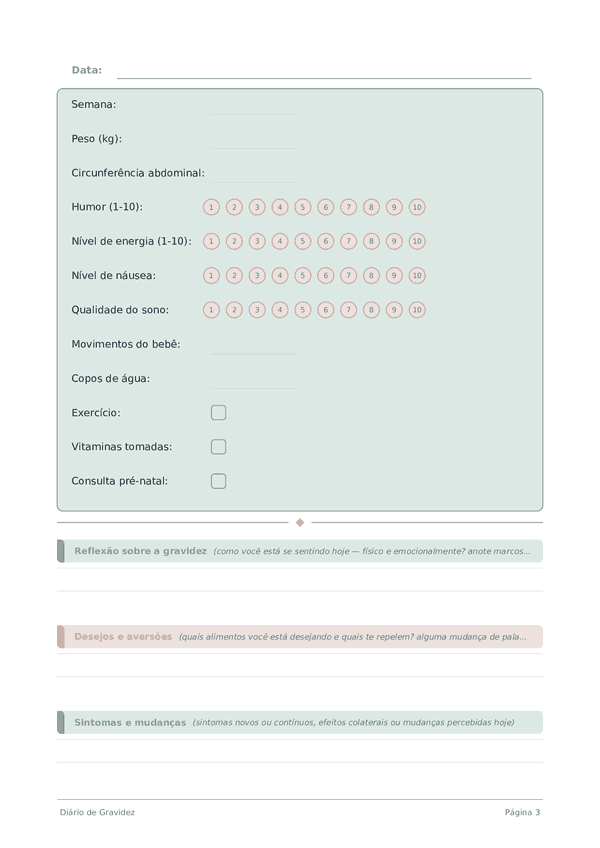This screenshot has width=600, height=848.
Task: Select 3 for Nível de náusea
Action: [257, 275]
